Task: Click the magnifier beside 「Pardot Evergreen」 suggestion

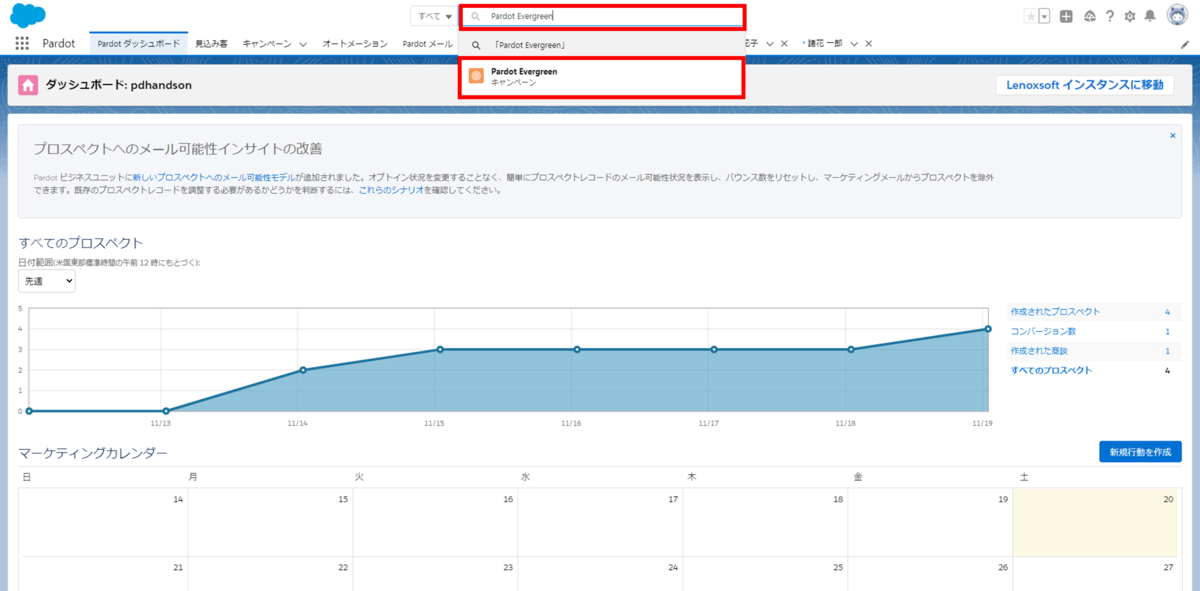Action: point(476,45)
